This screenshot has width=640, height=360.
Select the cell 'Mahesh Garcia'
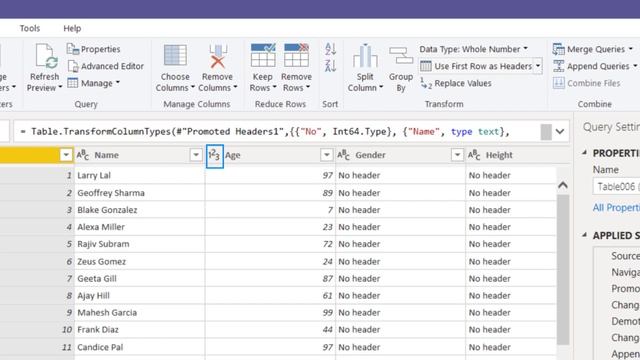(x=140, y=313)
